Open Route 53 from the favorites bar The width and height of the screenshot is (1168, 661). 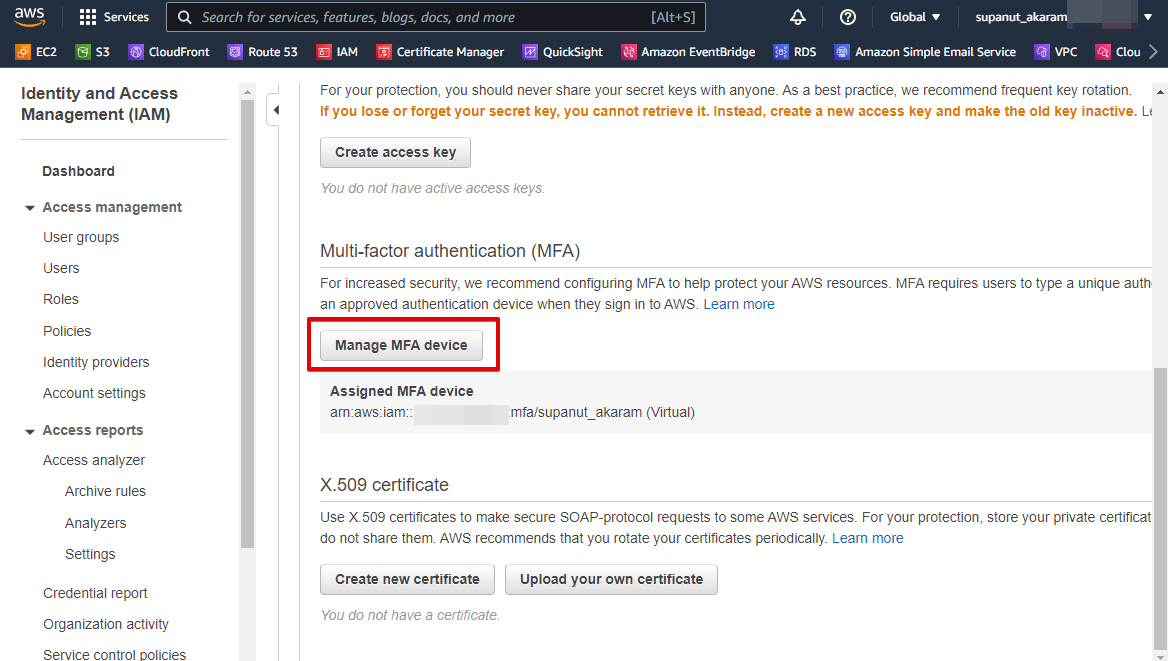262,51
